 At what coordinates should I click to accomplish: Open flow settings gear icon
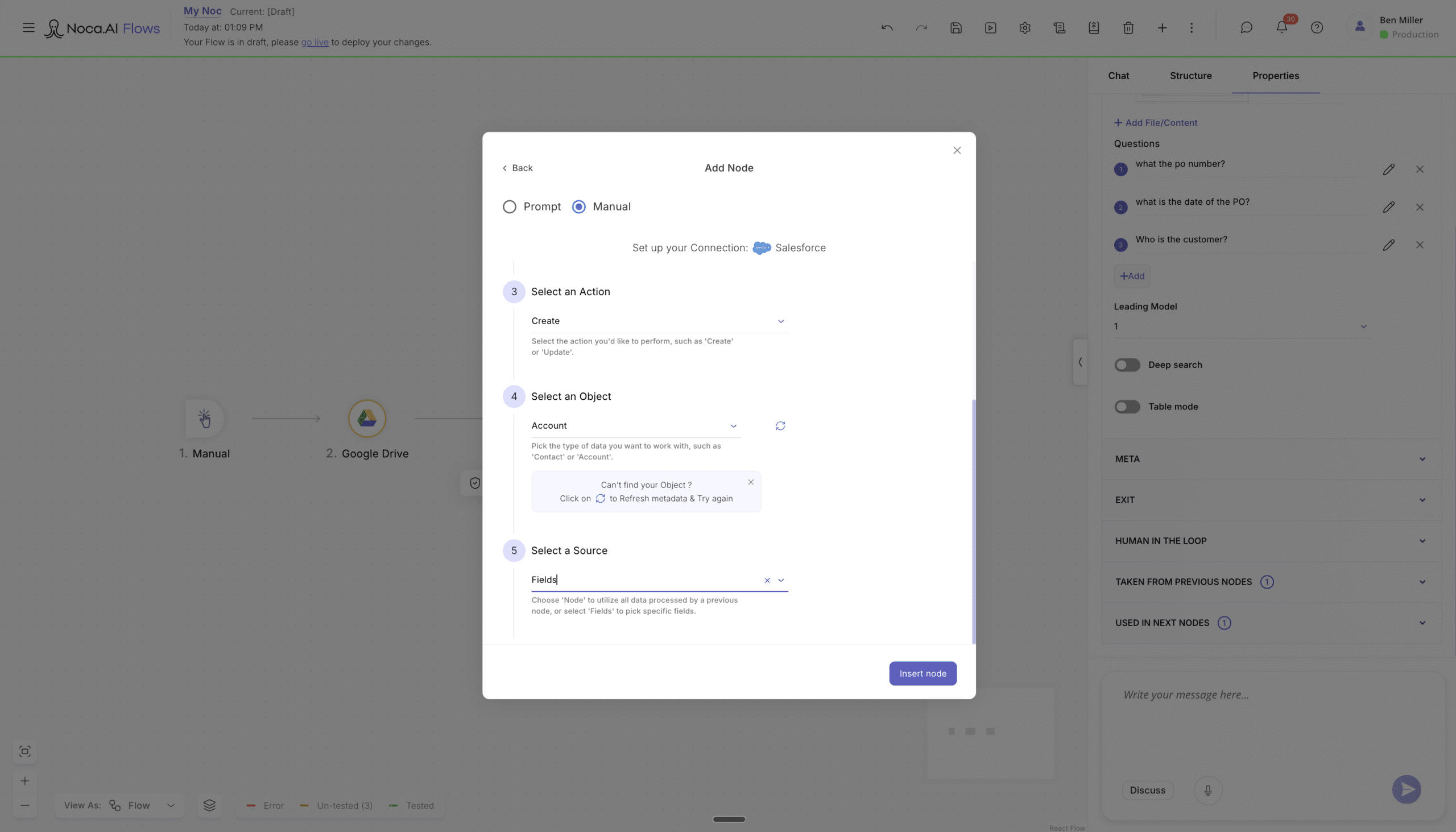1024,27
